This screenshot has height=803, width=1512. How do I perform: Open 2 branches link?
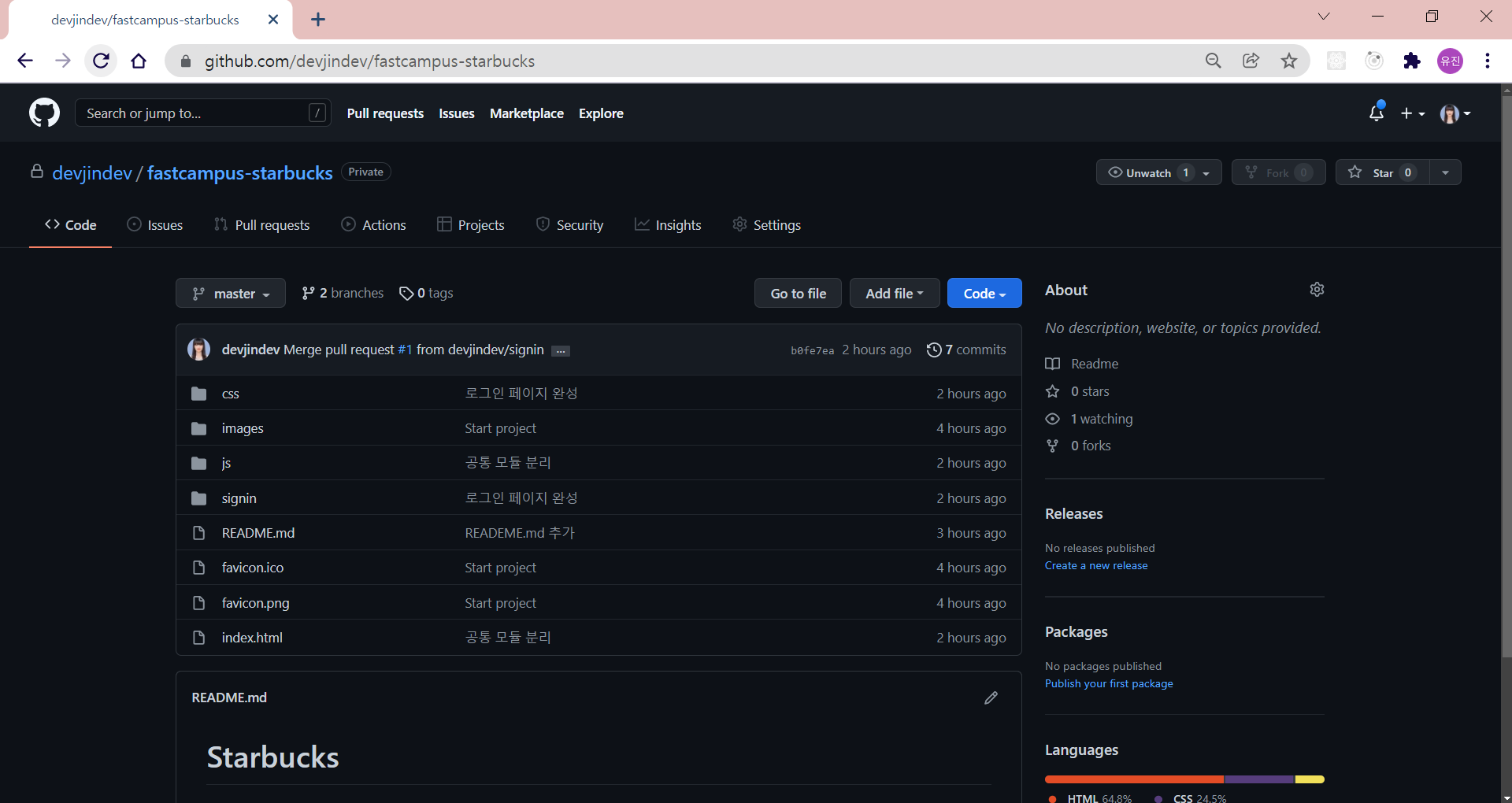click(x=343, y=293)
